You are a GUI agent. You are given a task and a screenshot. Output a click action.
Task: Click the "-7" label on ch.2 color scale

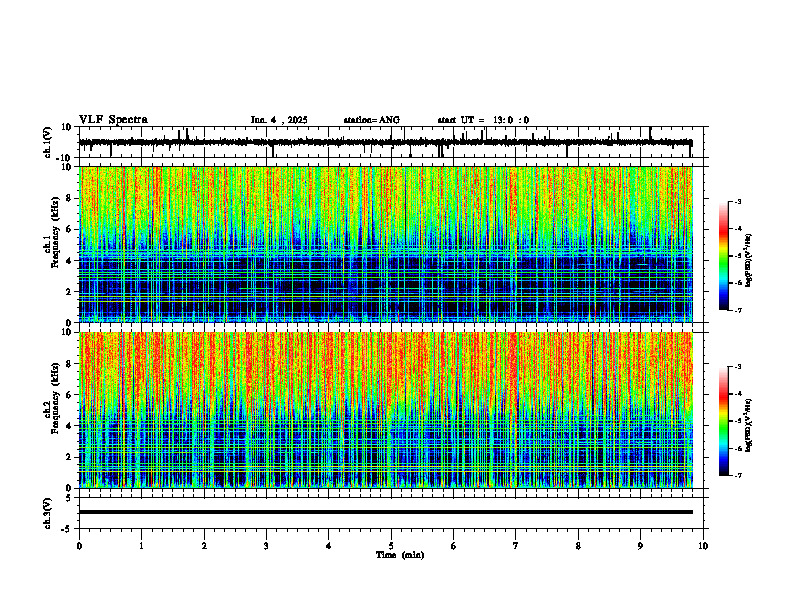(x=737, y=475)
